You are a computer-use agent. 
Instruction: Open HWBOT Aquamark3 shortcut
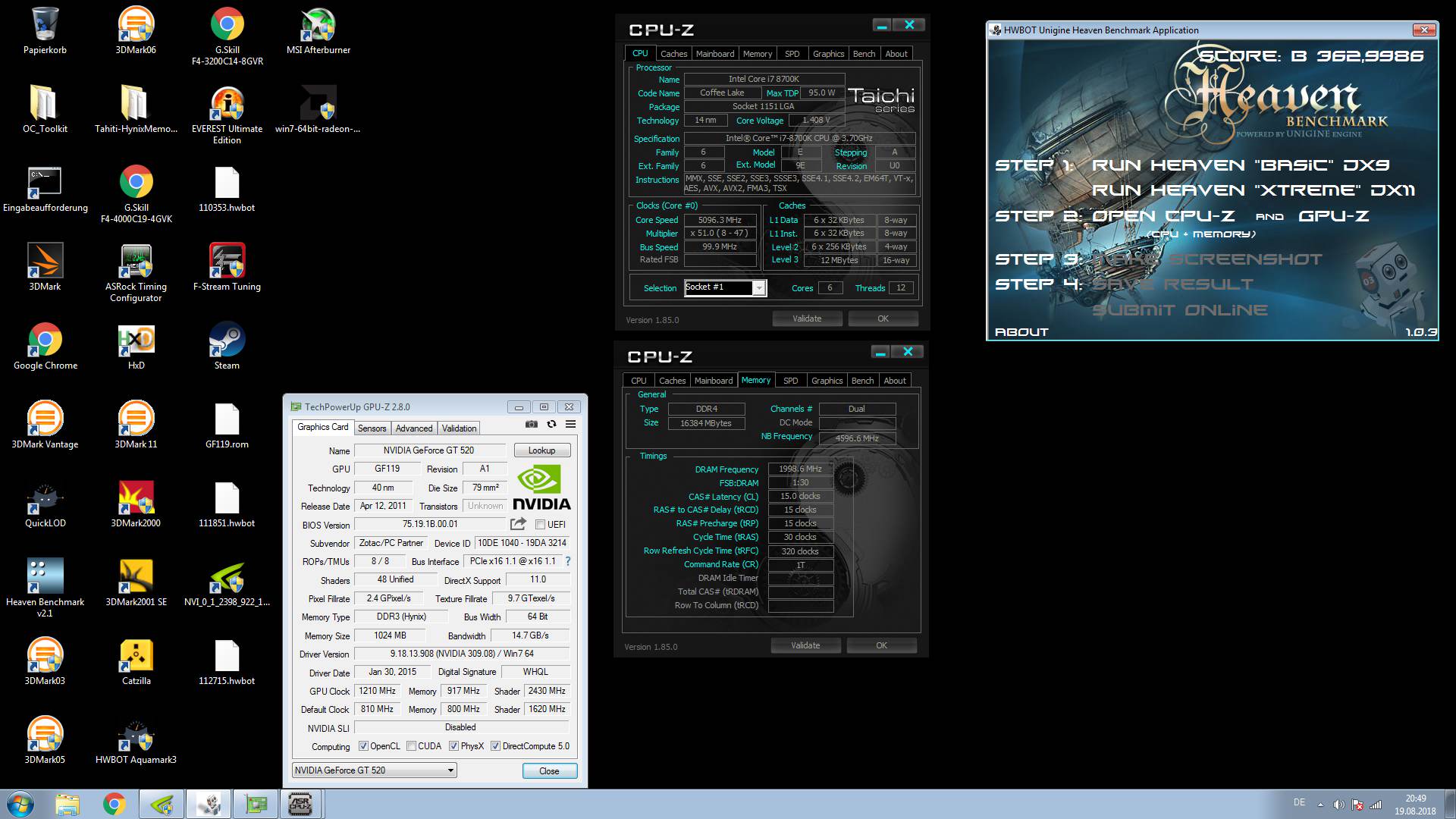(136, 741)
